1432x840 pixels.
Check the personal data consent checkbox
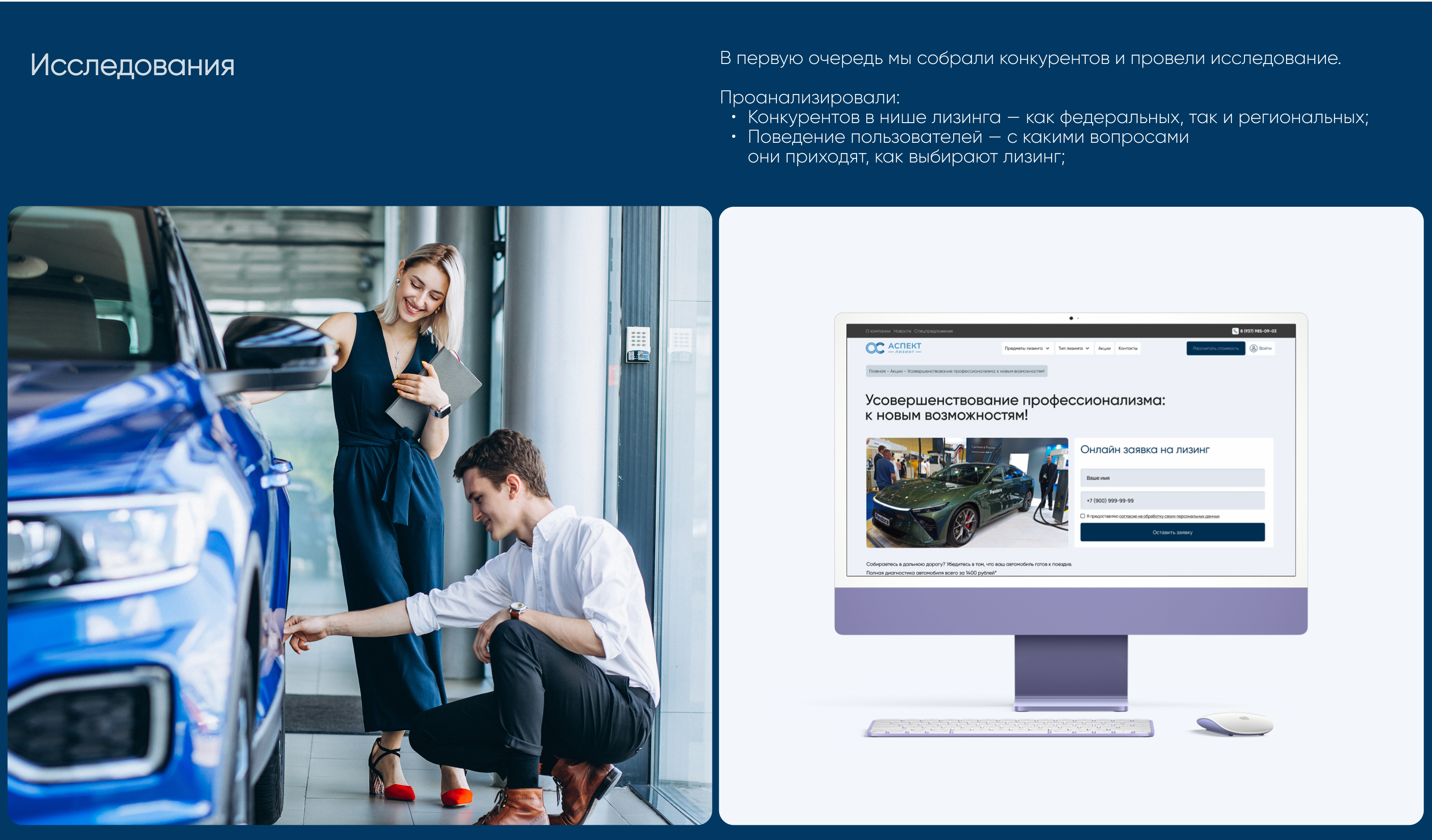click(1083, 516)
